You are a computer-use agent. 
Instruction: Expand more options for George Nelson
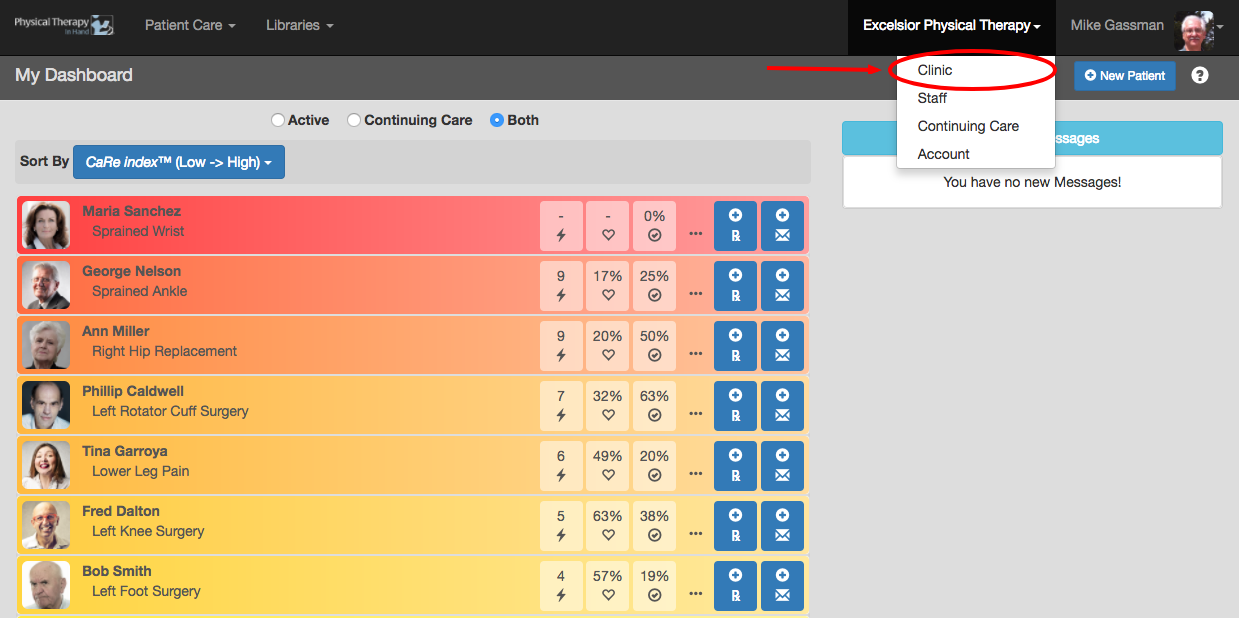[695, 295]
